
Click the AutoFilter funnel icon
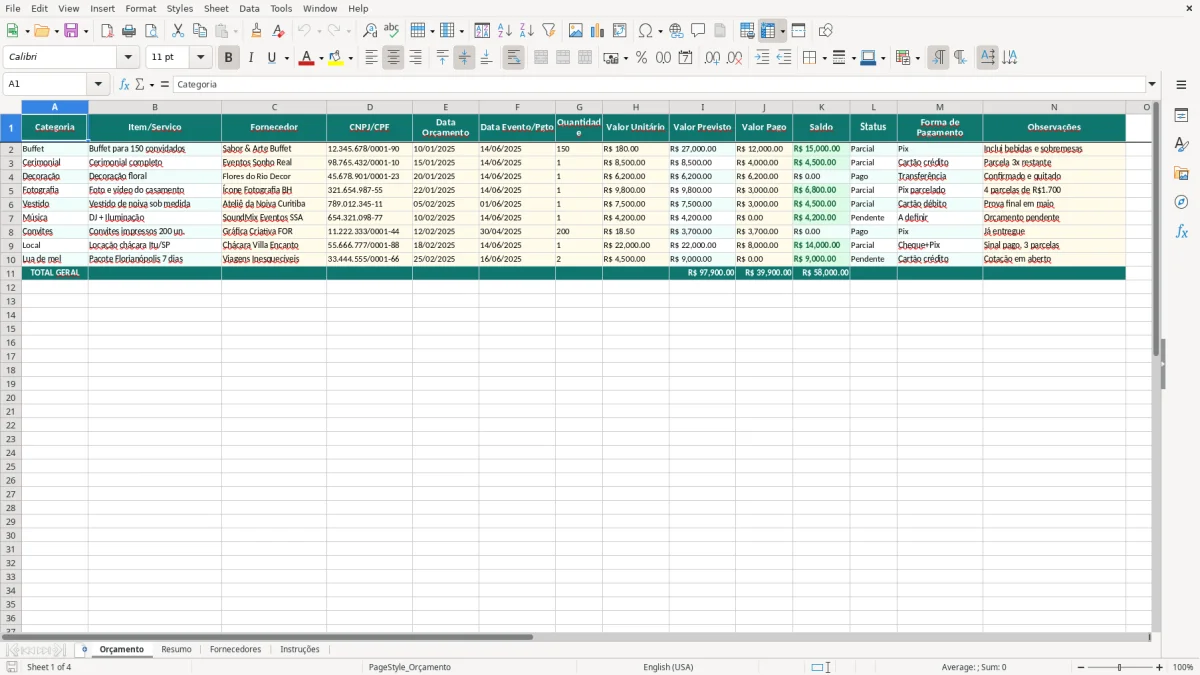tap(549, 31)
